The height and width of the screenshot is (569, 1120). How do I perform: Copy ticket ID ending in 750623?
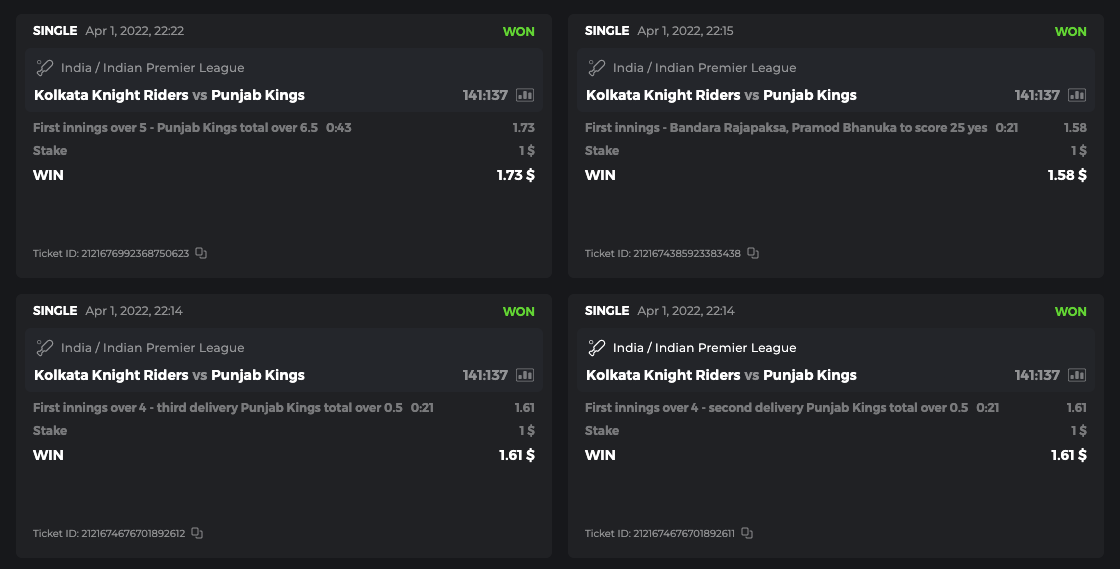201,254
